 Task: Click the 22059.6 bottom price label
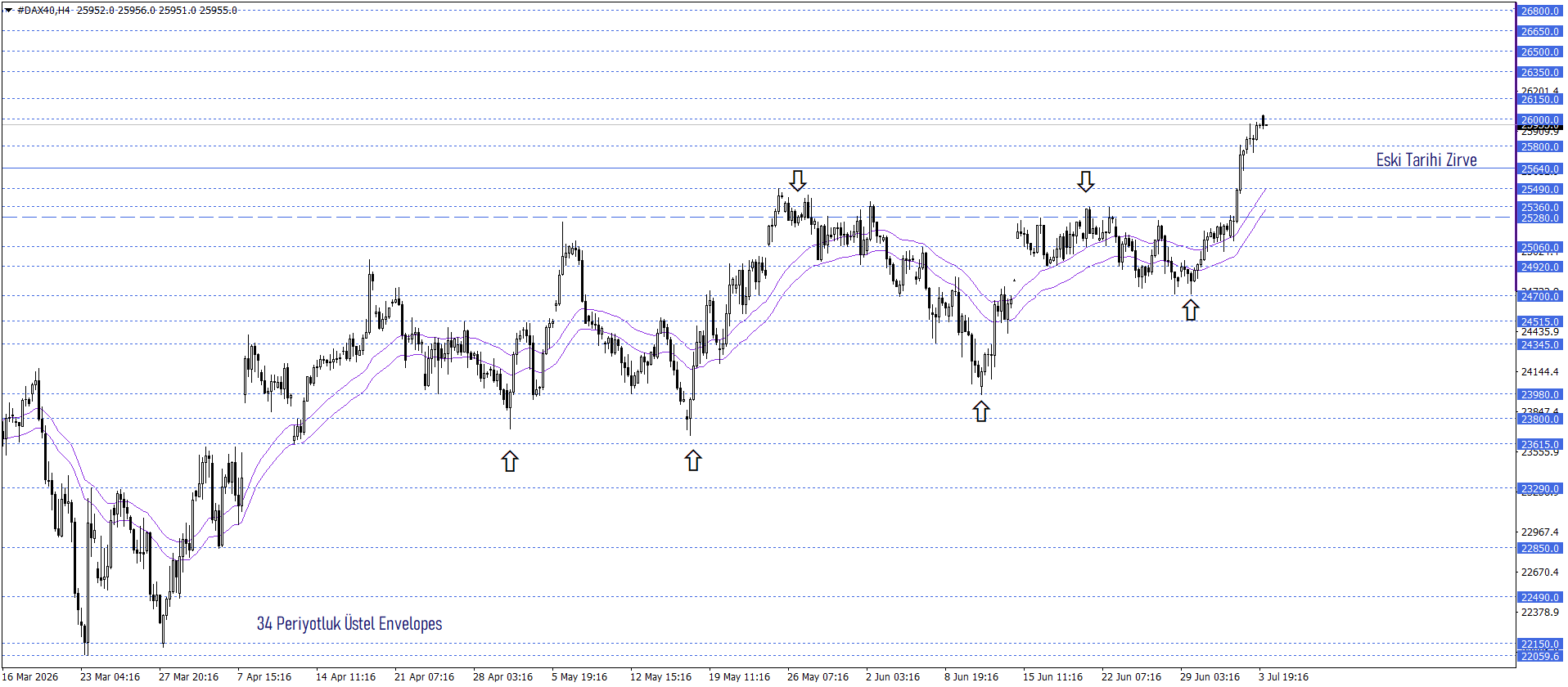pyautogui.click(x=1539, y=656)
